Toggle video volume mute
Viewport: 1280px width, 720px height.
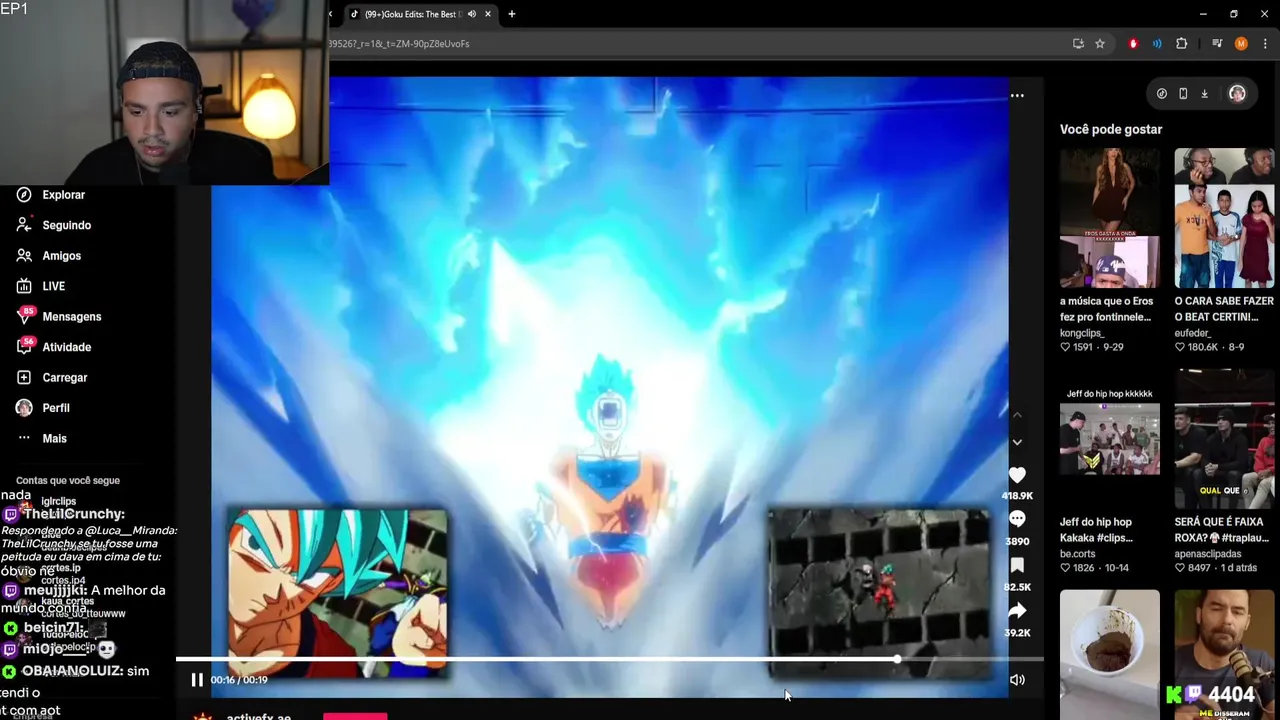click(1017, 680)
